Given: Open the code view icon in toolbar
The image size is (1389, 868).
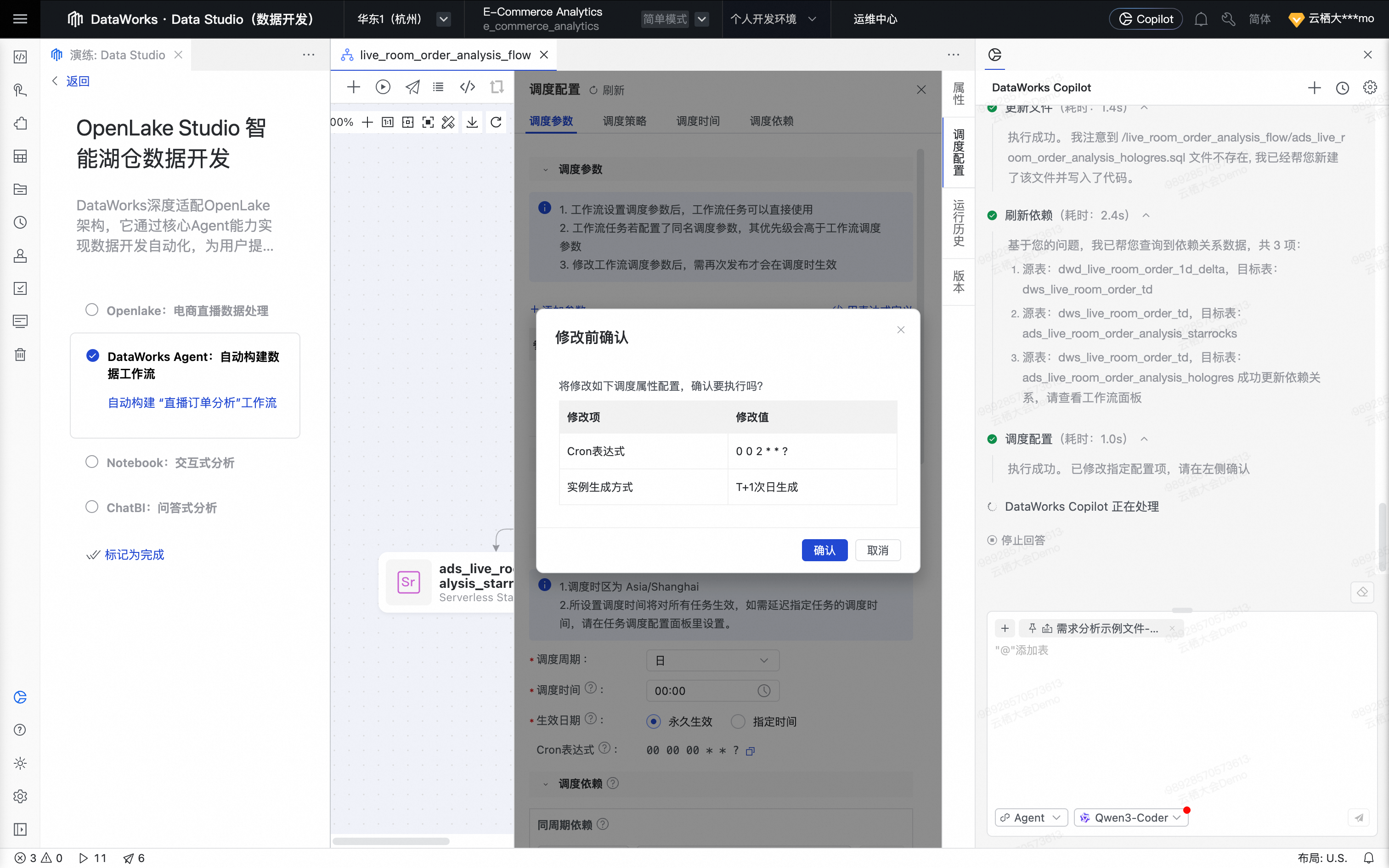Looking at the screenshot, I should pos(467,87).
